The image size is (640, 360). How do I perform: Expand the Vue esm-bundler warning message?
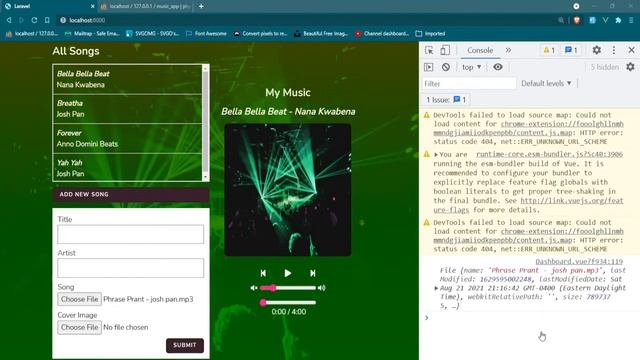[436, 155]
